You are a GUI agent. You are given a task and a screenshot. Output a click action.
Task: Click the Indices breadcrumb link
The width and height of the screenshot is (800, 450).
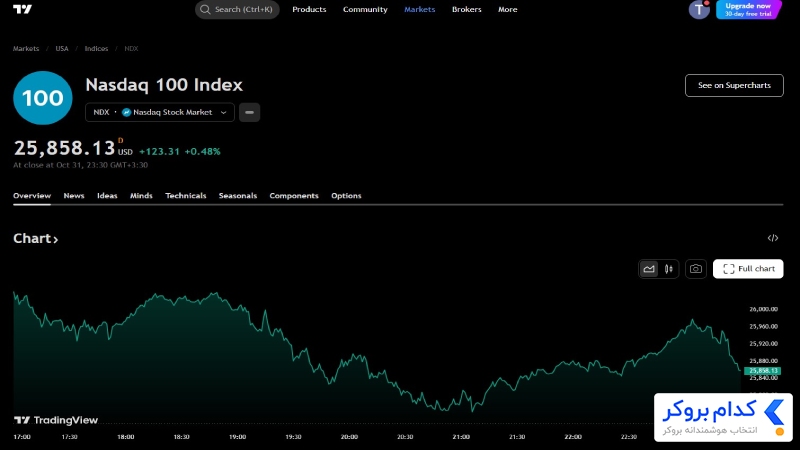pos(96,48)
